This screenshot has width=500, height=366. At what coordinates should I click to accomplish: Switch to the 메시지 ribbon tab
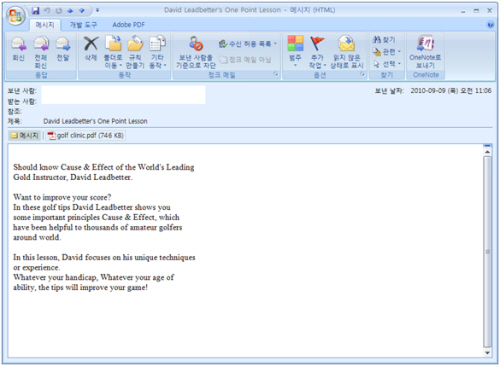pos(45,25)
